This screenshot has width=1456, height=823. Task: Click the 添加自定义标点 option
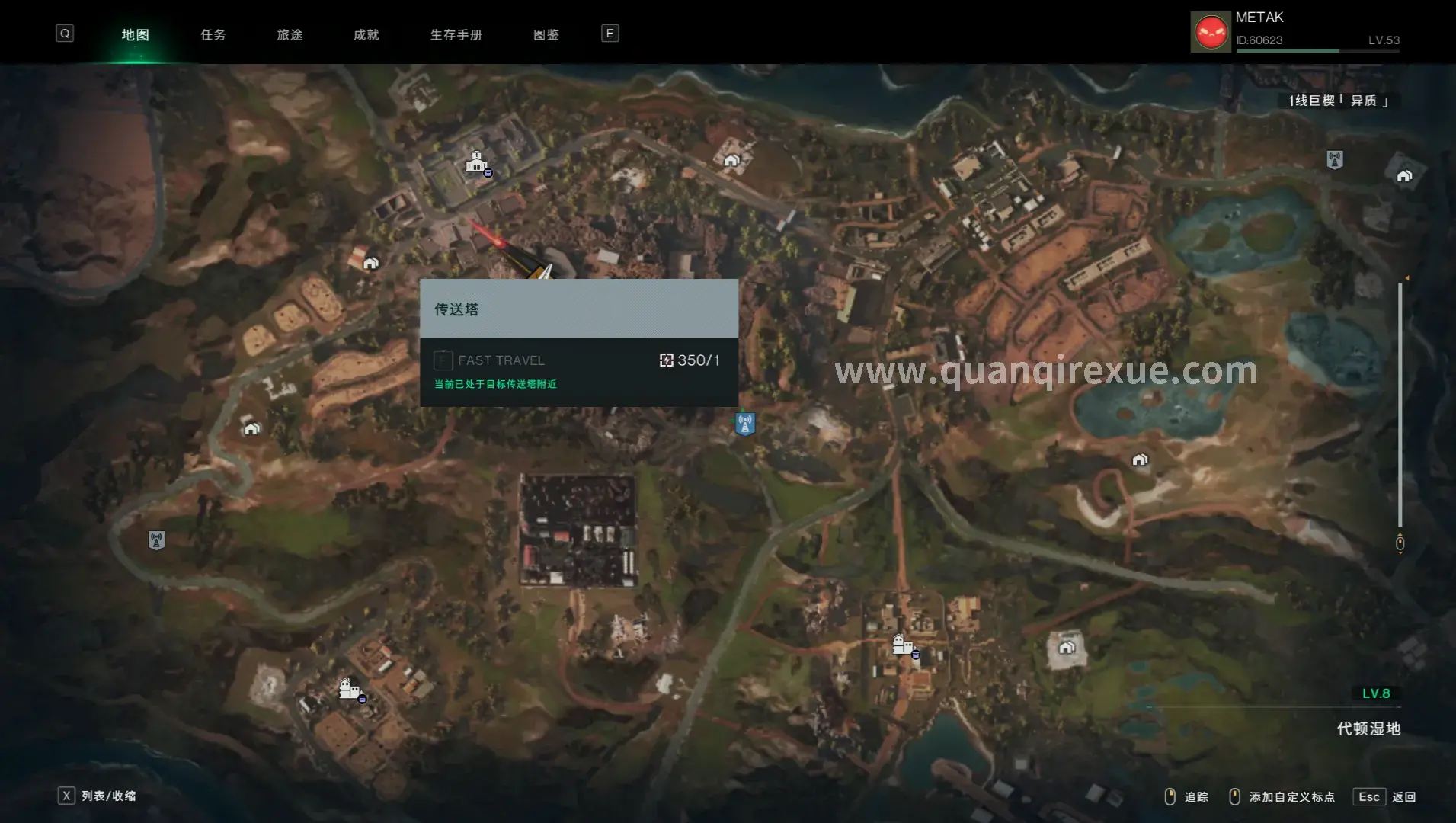tap(1282, 796)
